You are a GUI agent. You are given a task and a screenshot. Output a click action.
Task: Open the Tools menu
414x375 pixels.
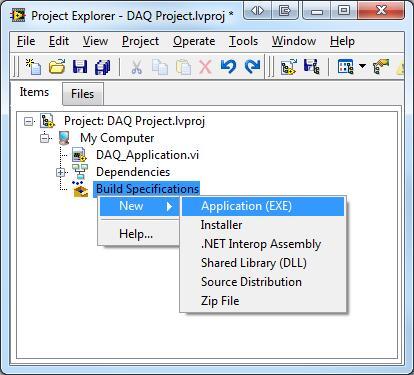(x=243, y=41)
